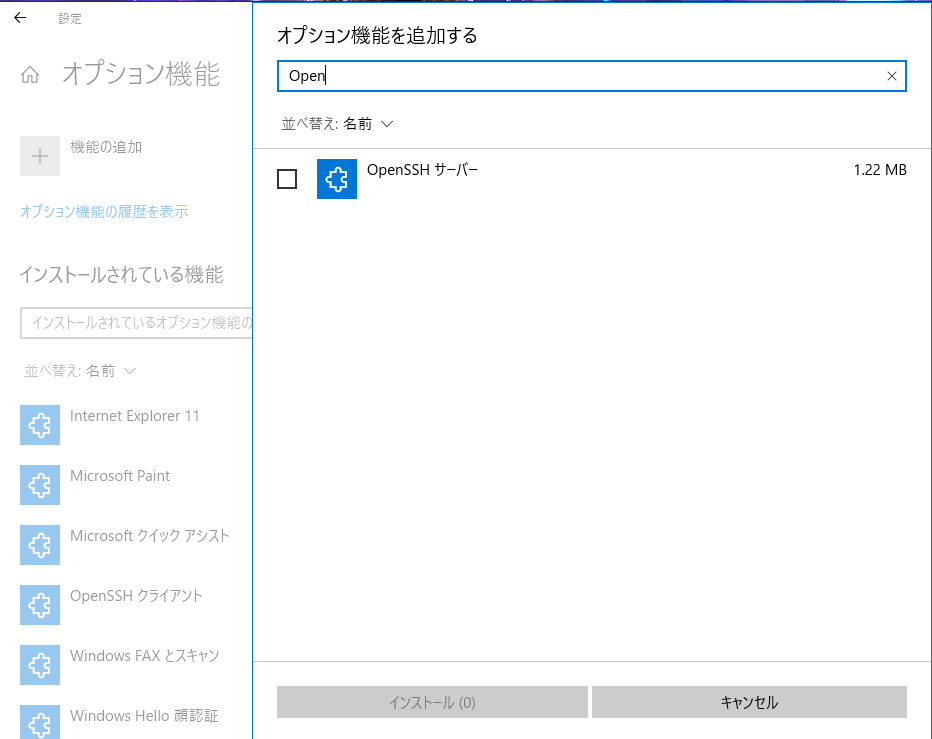Select the Microsoft クイック アシスト text

(149, 536)
